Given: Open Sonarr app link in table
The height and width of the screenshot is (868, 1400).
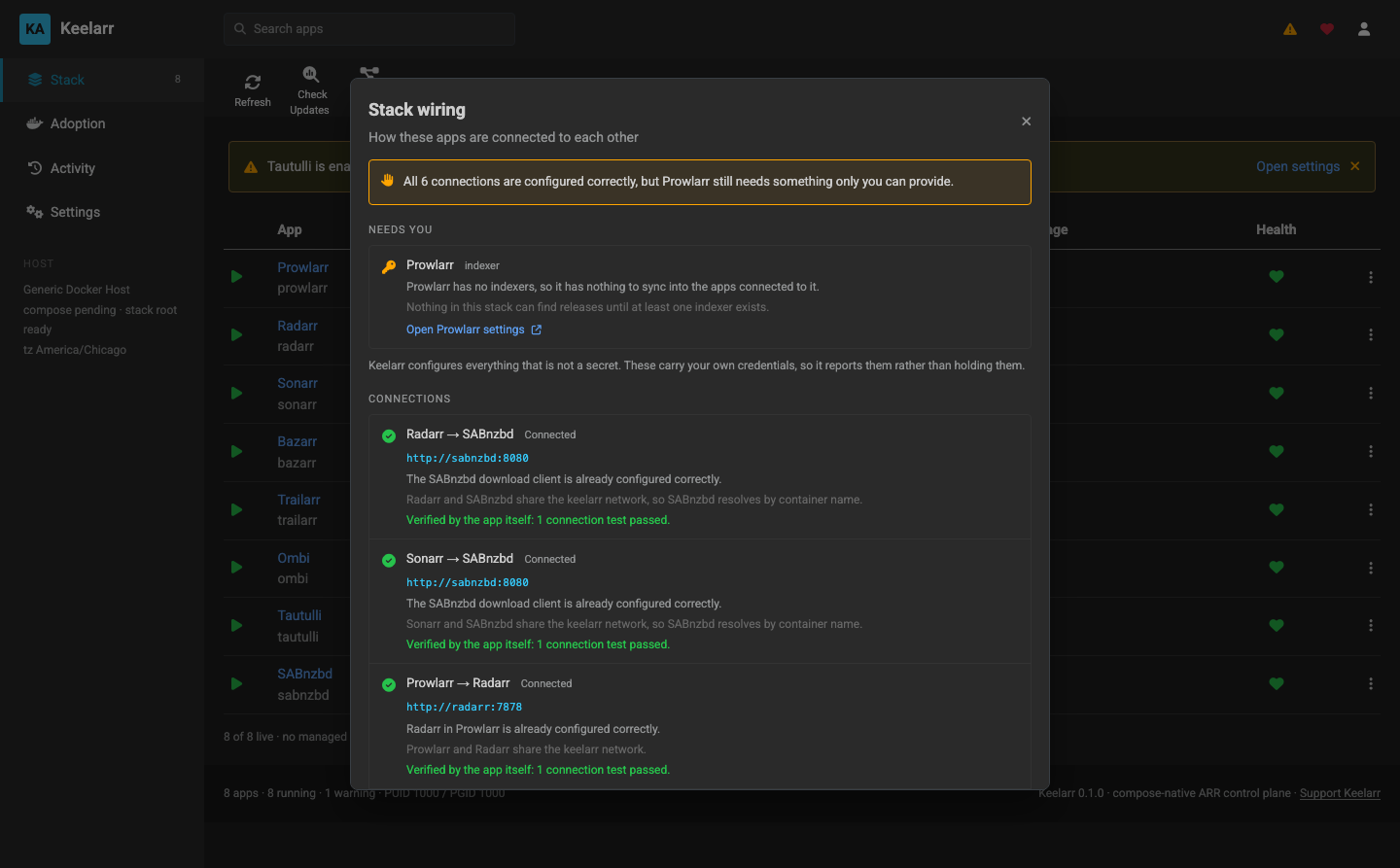Looking at the screenshot, I should (297, 383).
